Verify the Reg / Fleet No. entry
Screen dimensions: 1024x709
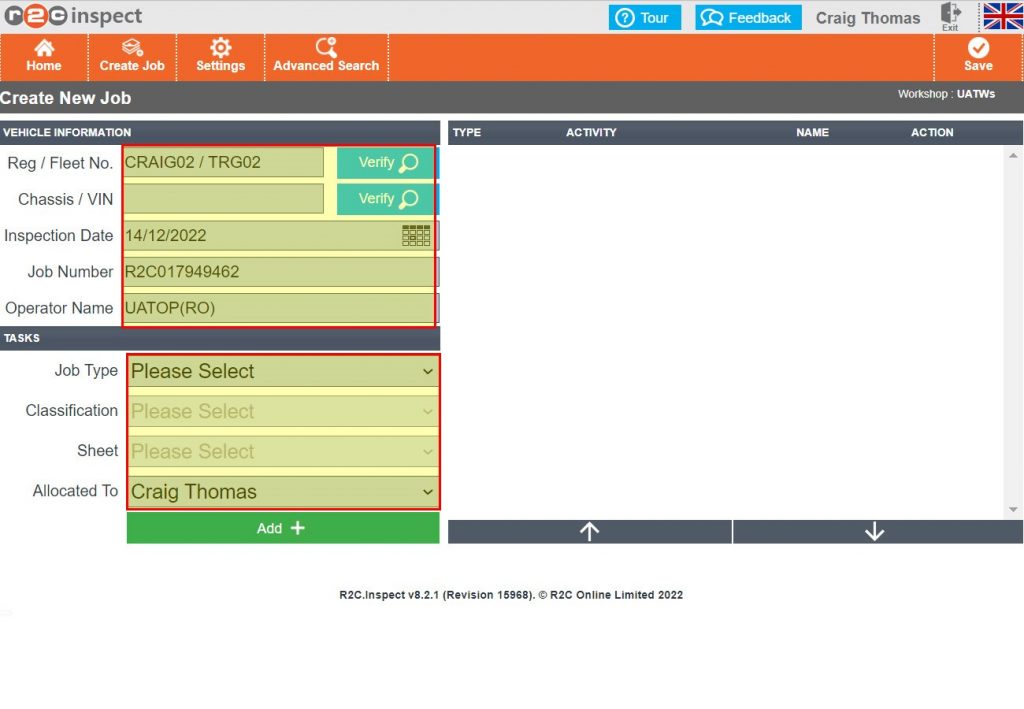pyautogui.click(x=386, y=163)
